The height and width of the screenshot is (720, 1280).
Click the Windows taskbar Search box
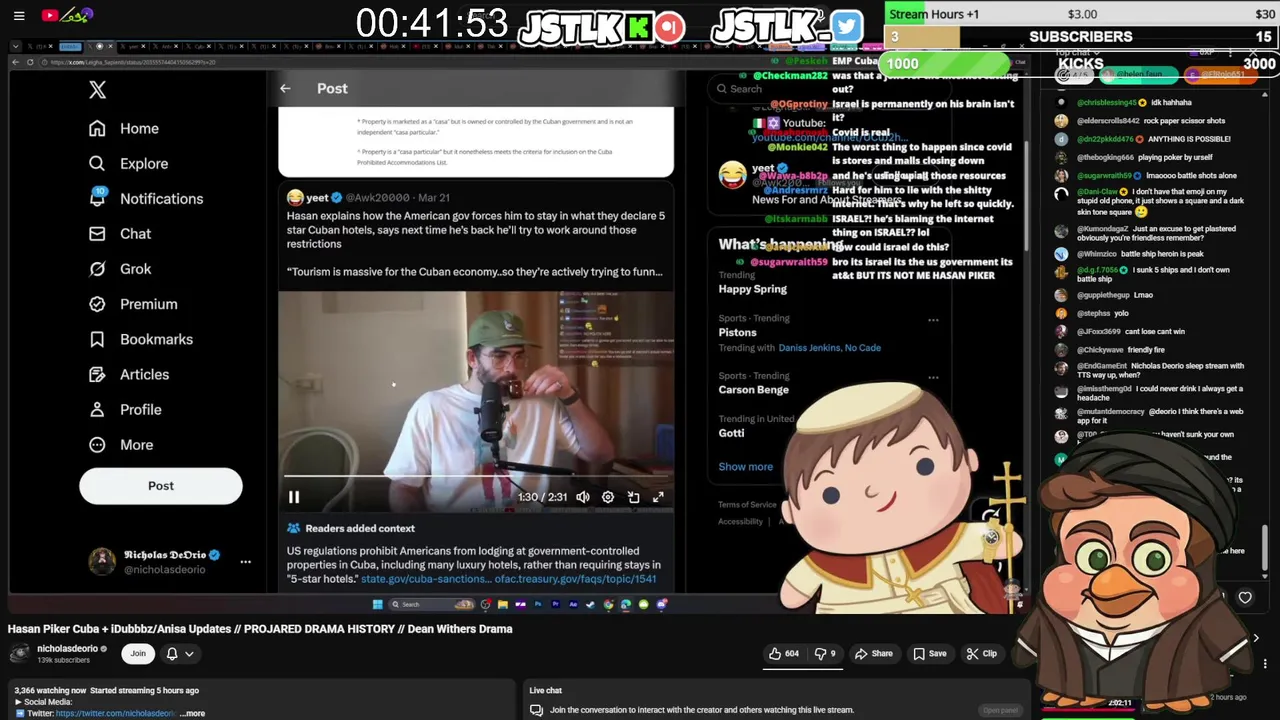click(x=432, y=604)
